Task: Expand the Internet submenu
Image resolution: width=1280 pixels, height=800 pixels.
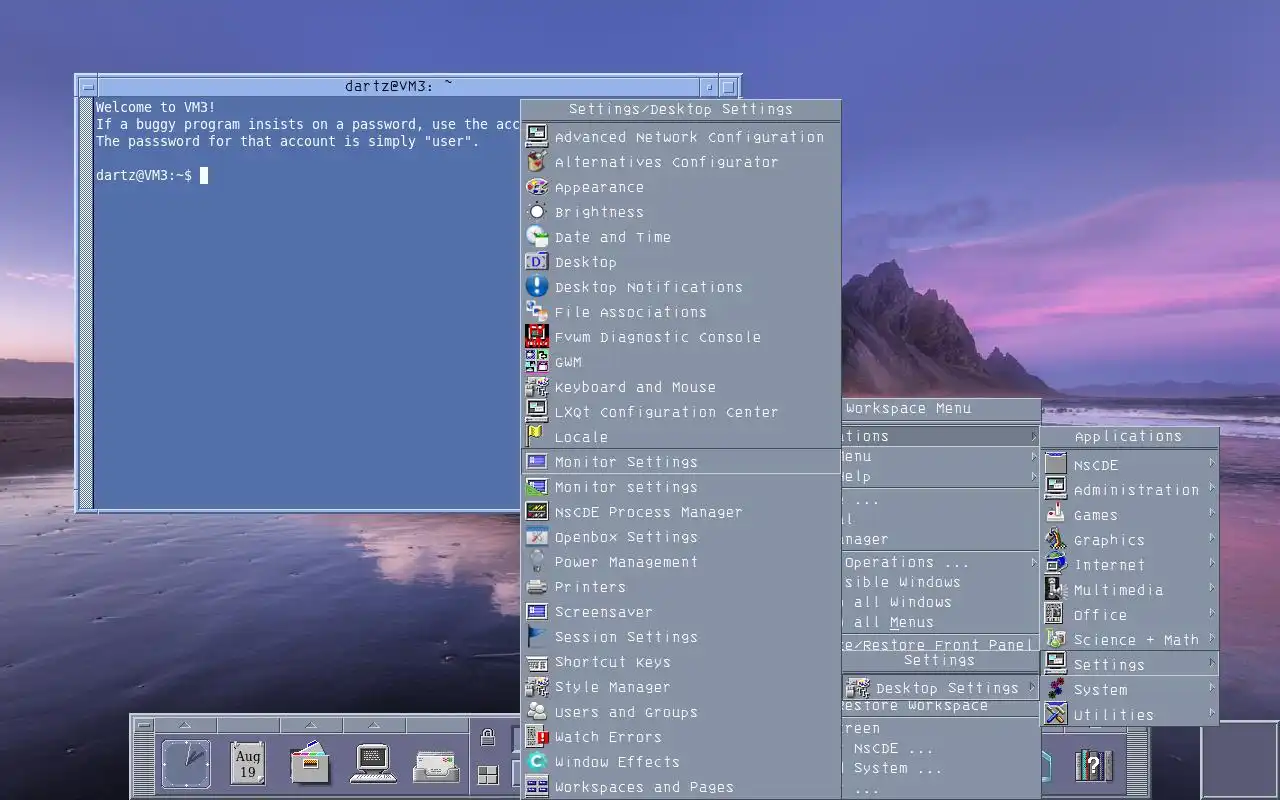Action: [1130, 565]
